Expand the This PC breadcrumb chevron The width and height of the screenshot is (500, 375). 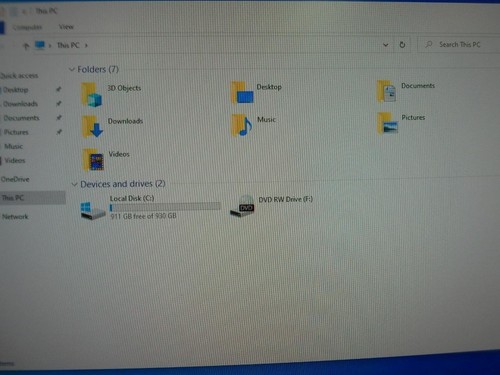coord(86,45)
